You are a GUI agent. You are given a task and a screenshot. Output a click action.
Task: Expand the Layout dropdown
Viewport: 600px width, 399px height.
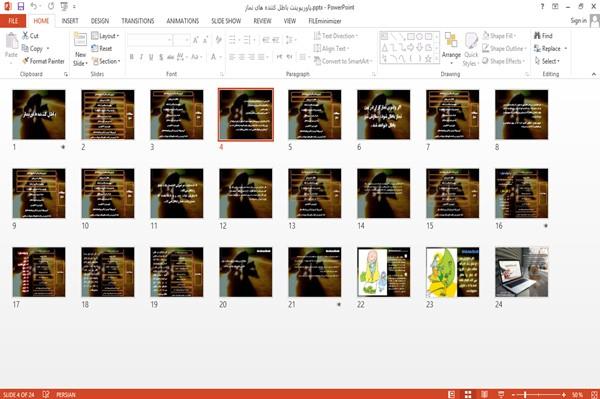click(x=105, y=36)
